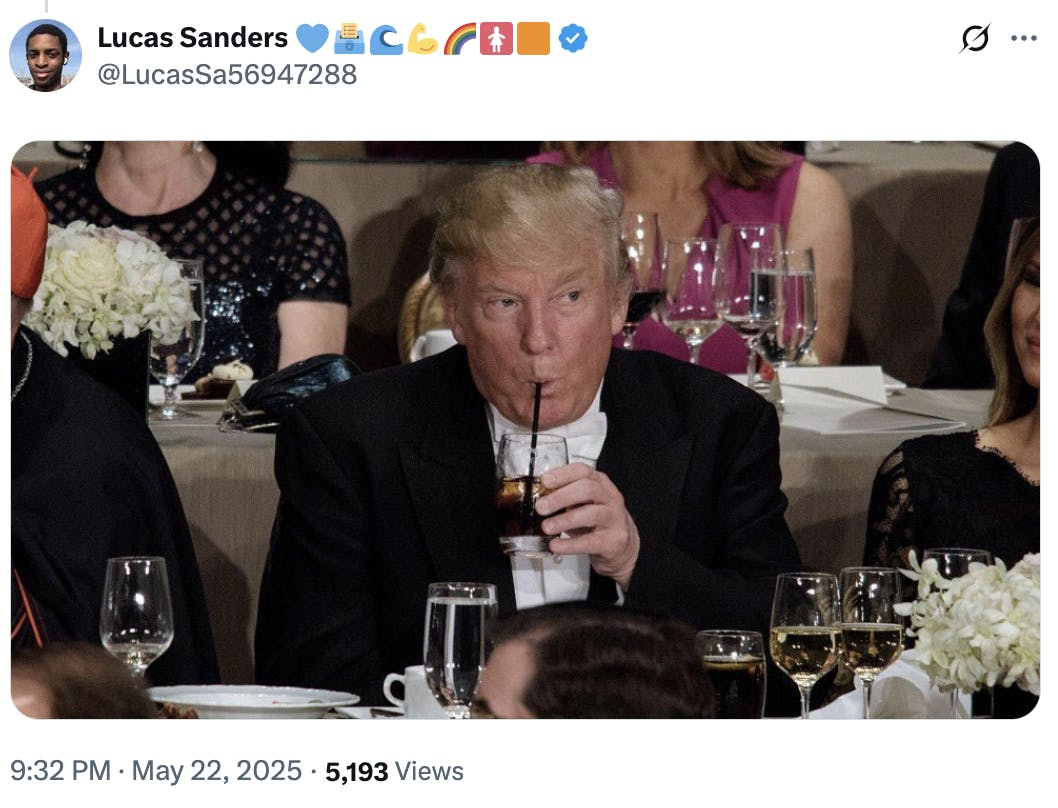This screenshot has width=1058, height=808.
Task: Open Lucas Sanders' profile picture
Action: tap(45, 55)
